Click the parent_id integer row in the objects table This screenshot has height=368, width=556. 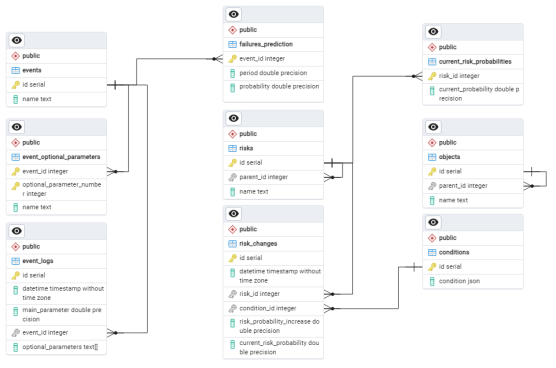coord(473,186)
